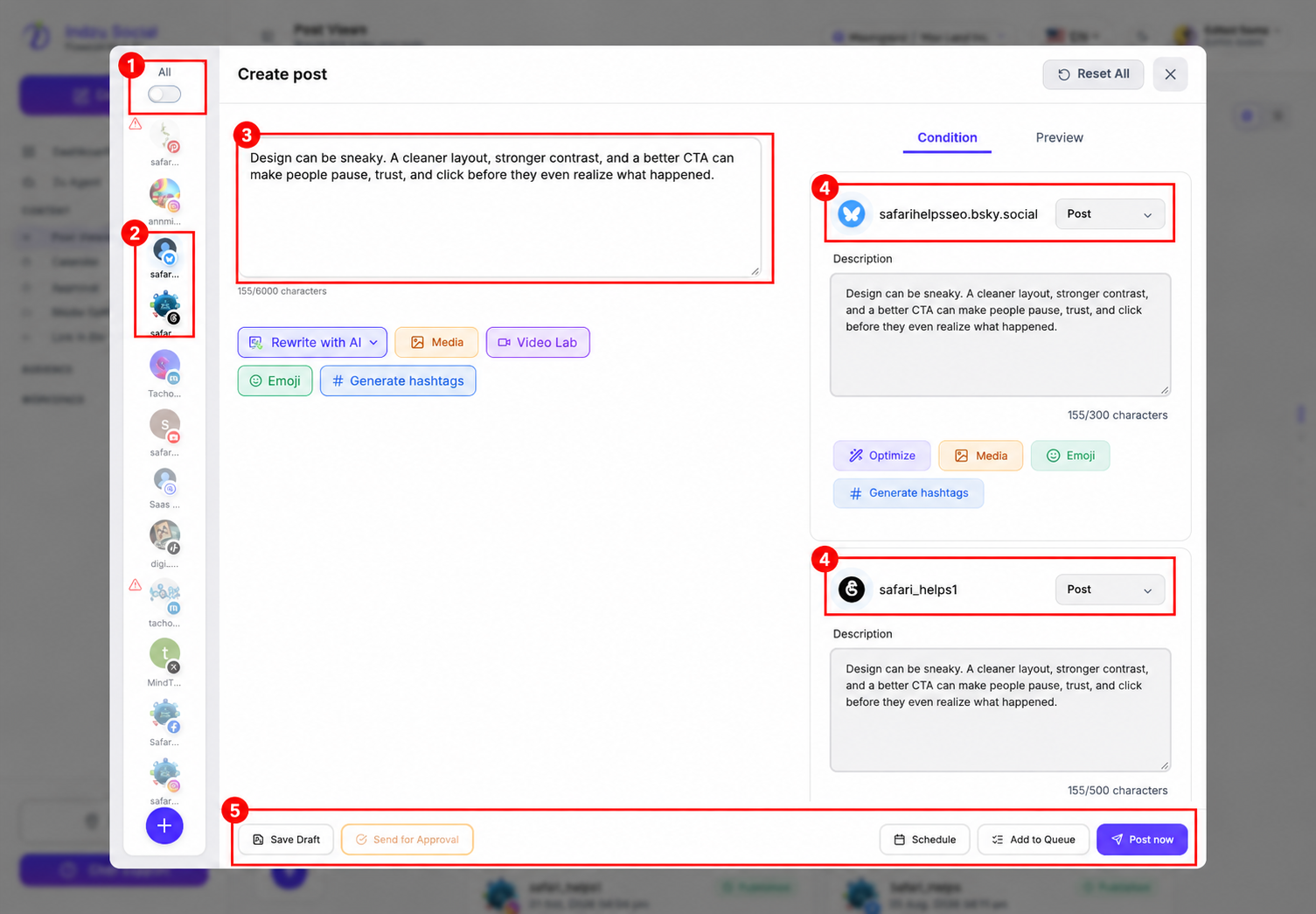Open the Rewrite with AI dropdown

312,342
